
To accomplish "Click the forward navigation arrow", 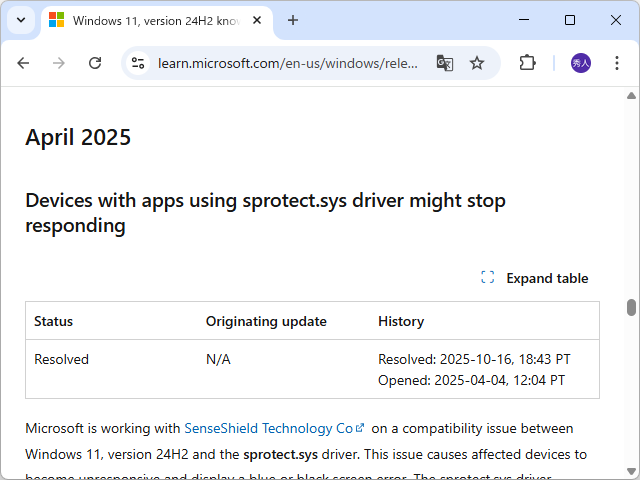I will [x=59, y=63].
